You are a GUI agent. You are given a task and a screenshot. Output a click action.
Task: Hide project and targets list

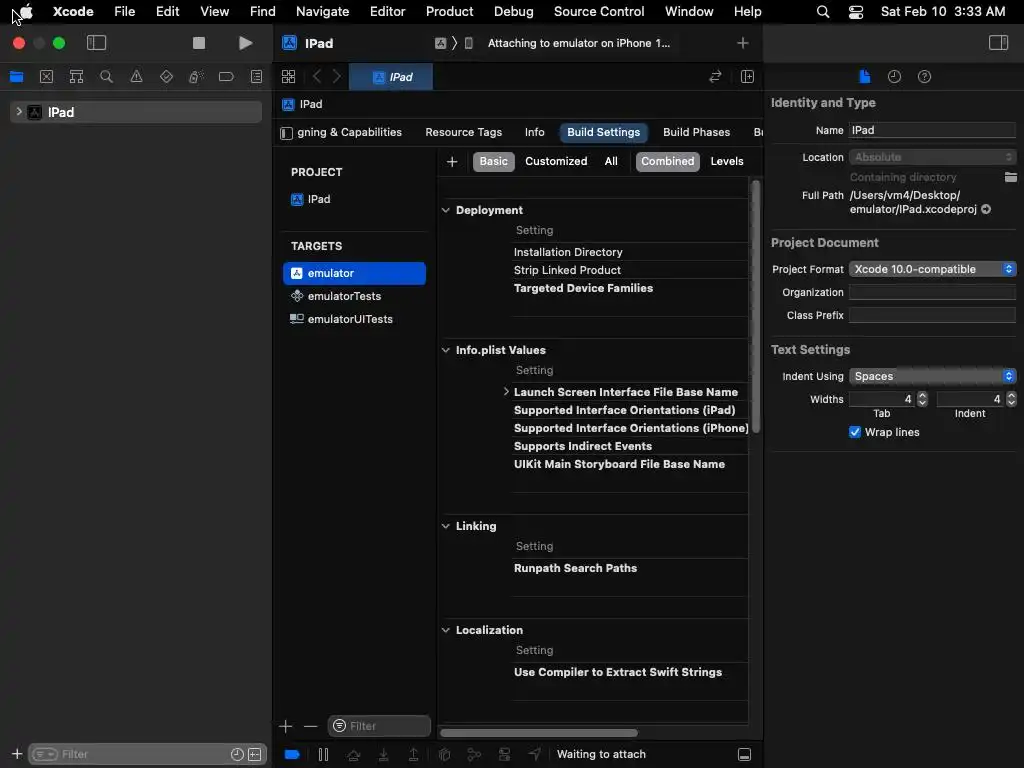pyautogui.click(x=286, y=133)
